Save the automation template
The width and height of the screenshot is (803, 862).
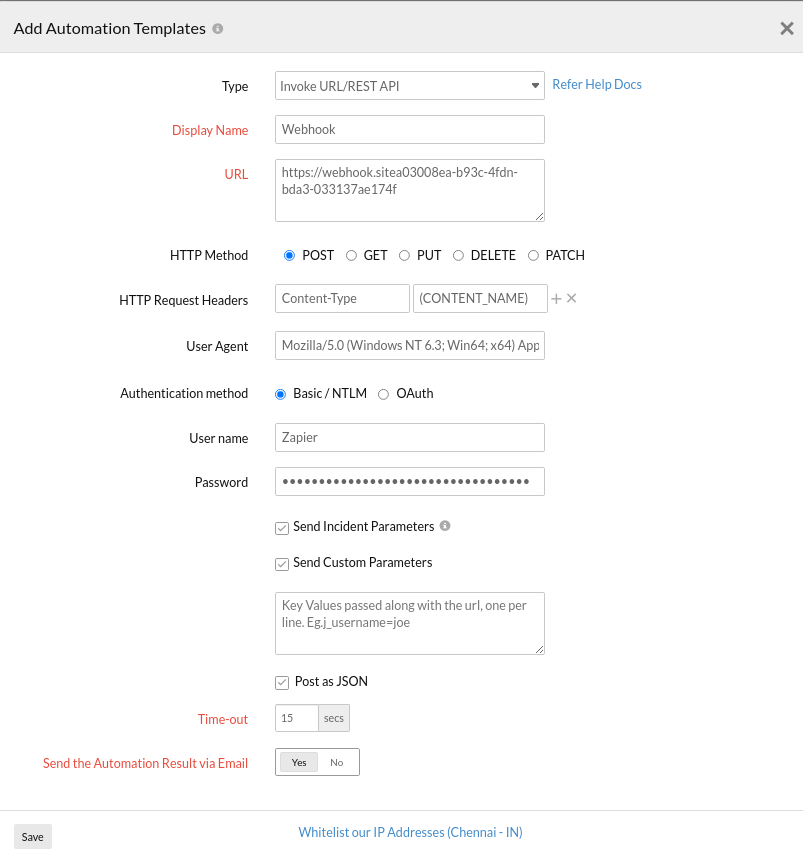[x=33, y=837]
